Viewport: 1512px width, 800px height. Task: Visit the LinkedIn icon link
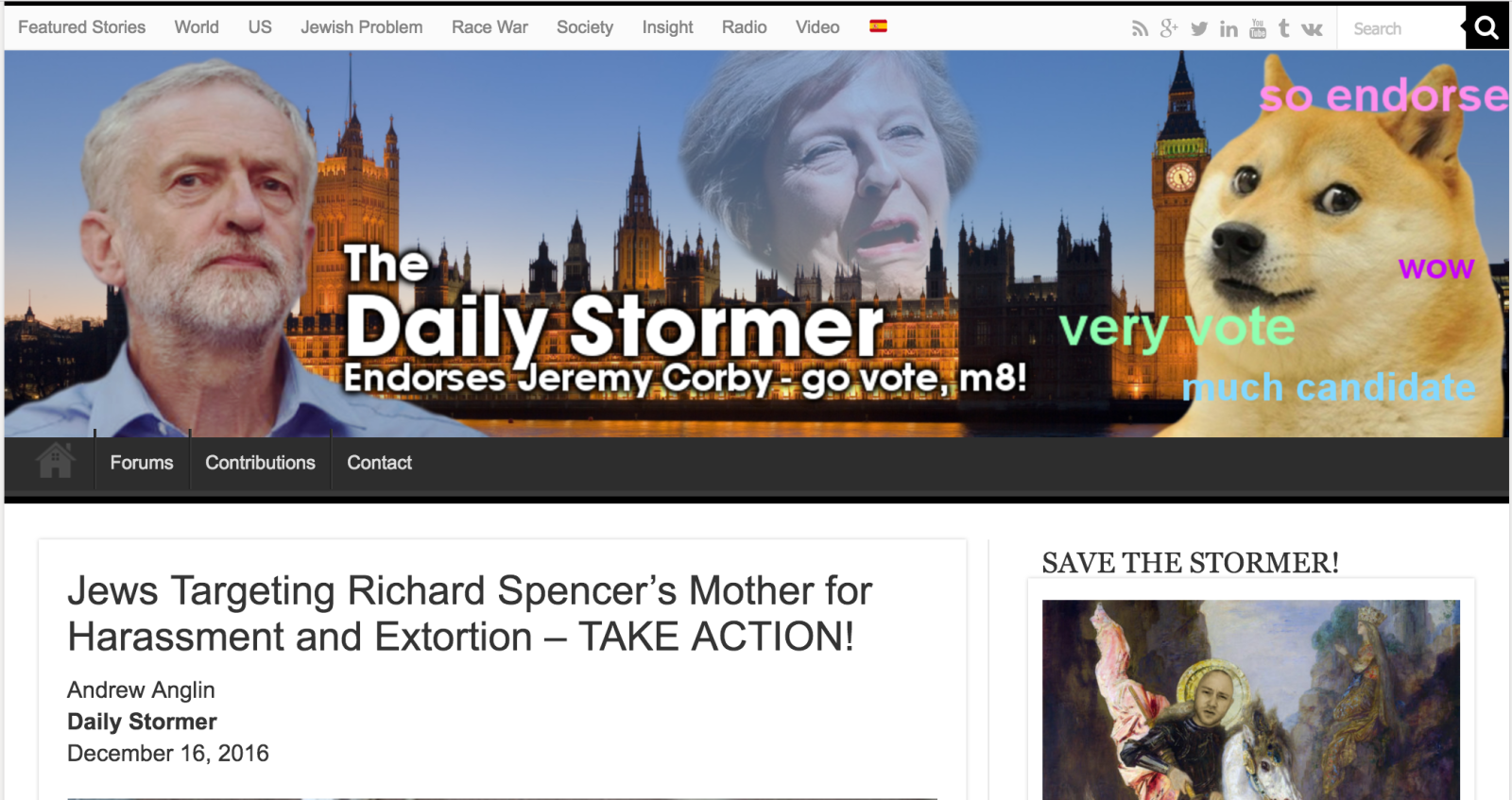click(1228, 29)
